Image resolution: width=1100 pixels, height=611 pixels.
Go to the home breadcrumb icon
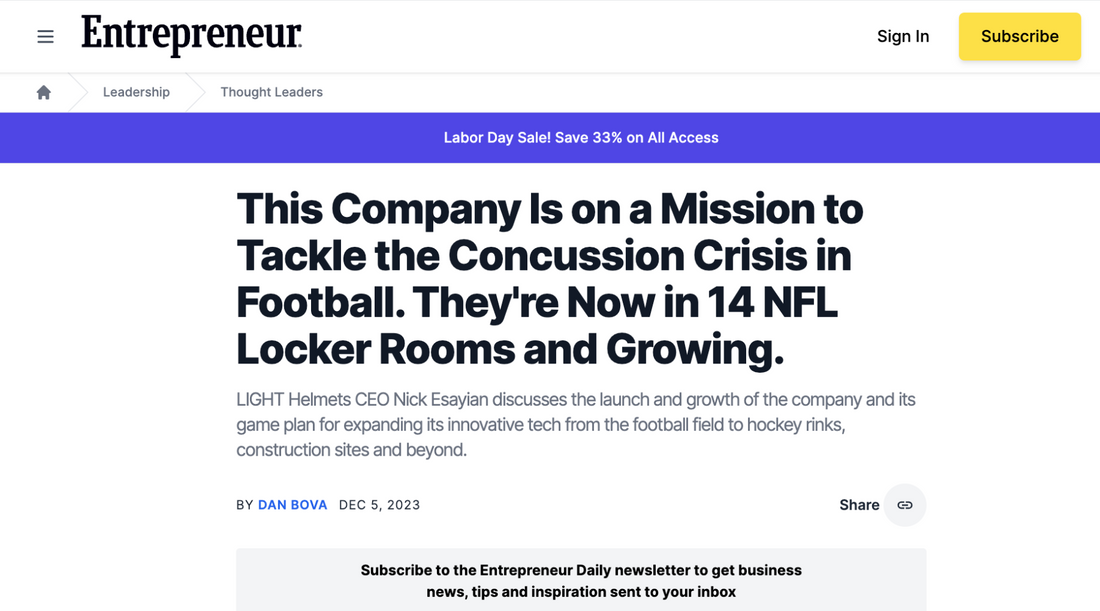pos(44,92)
